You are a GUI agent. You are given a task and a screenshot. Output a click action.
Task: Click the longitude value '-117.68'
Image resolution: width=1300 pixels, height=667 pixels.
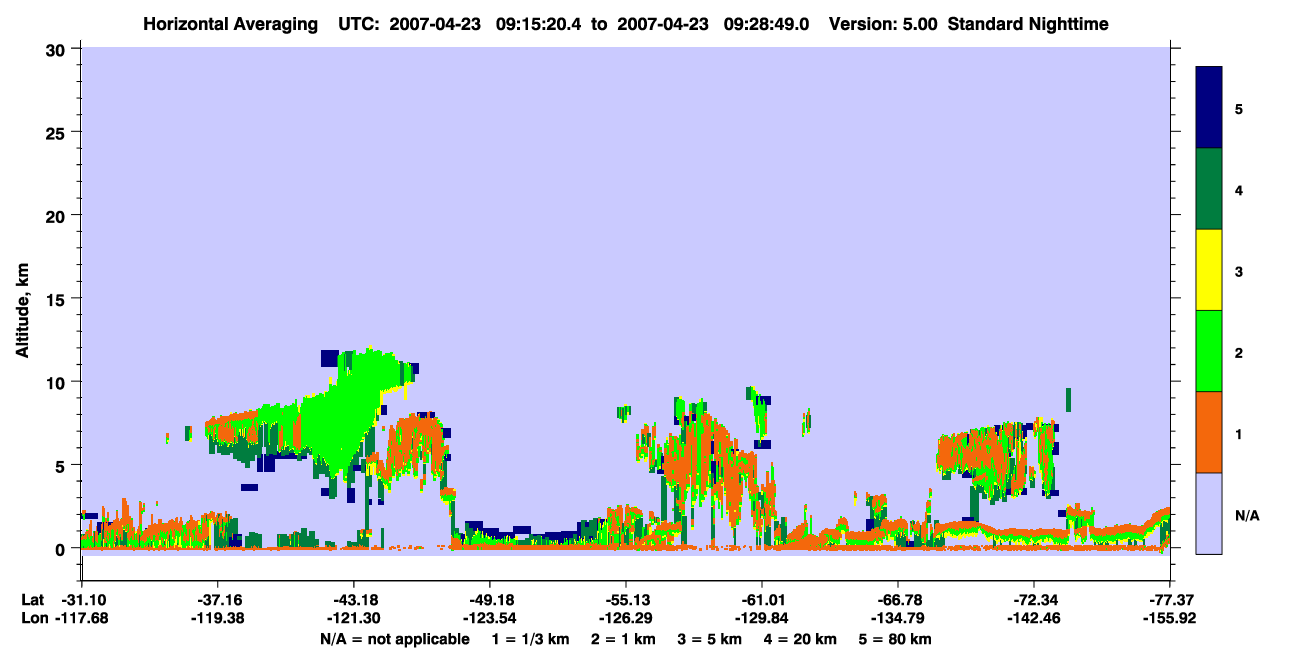click(x=81, y=619)
